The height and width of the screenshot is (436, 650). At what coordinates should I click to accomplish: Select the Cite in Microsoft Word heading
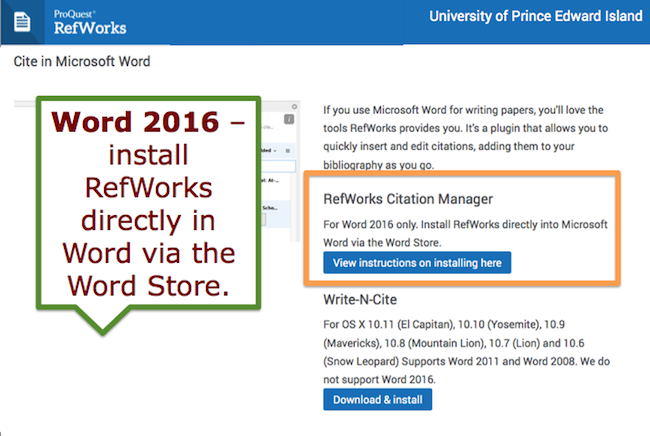point(82,62)
